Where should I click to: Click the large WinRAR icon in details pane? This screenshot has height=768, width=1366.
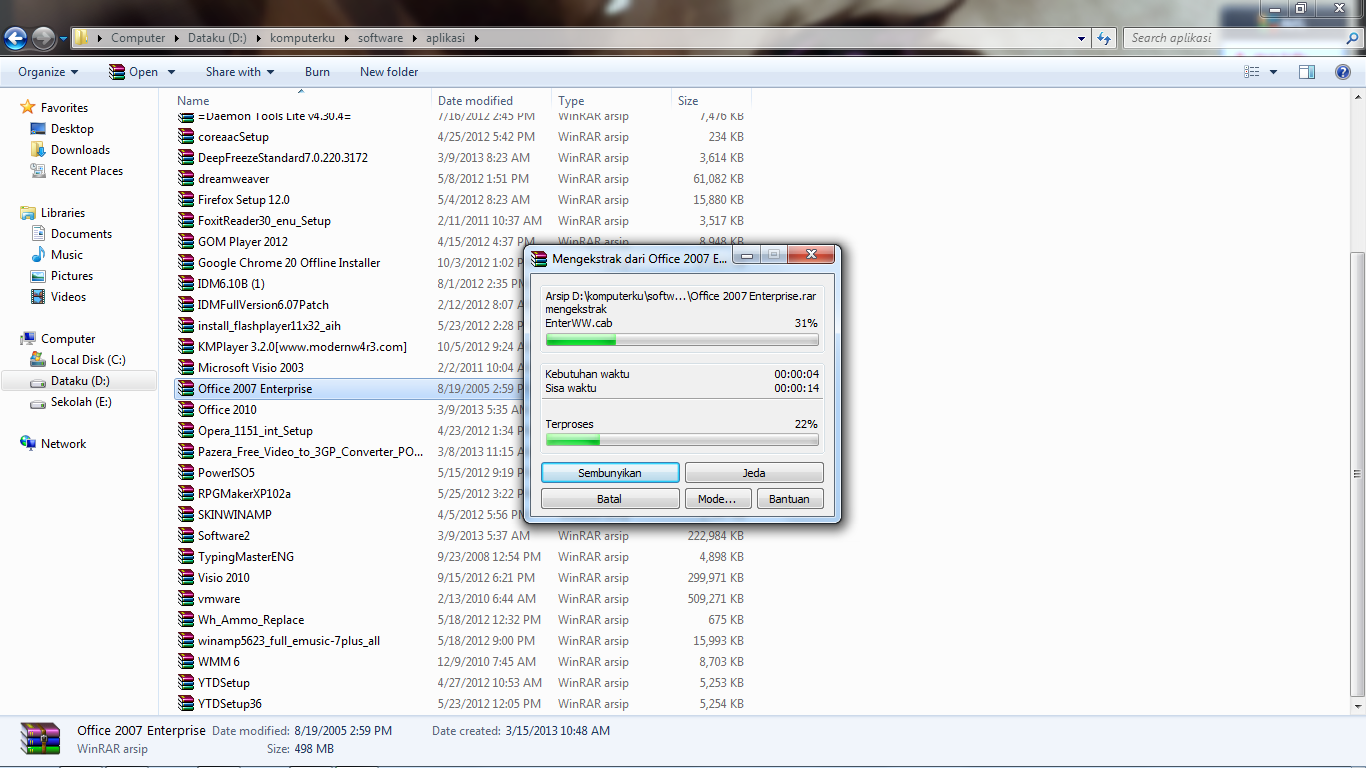click(x=41, y=739)
